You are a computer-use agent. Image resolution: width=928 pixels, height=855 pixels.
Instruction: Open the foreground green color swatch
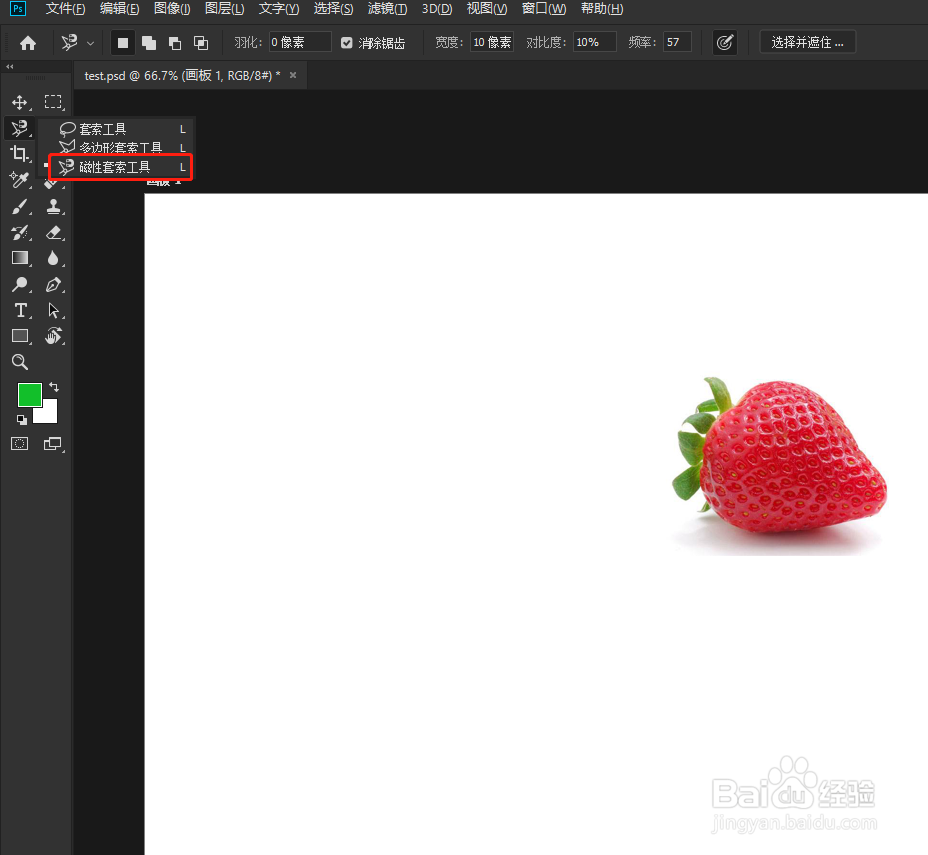point(29,395)
